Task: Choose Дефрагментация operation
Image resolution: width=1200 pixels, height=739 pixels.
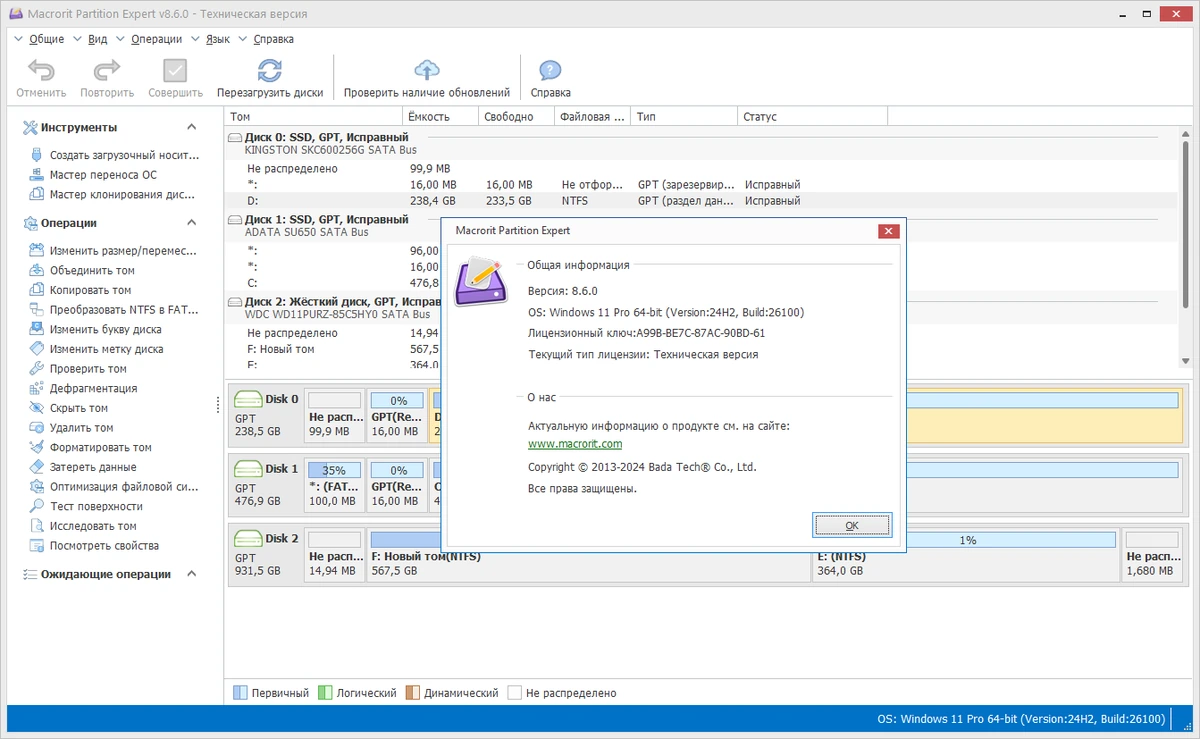Action: [83, 388]
